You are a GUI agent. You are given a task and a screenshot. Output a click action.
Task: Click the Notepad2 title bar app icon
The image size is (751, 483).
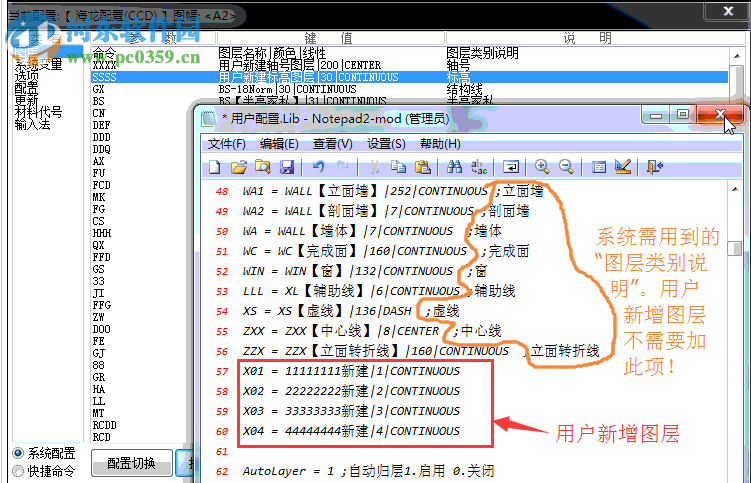[209, 118]
